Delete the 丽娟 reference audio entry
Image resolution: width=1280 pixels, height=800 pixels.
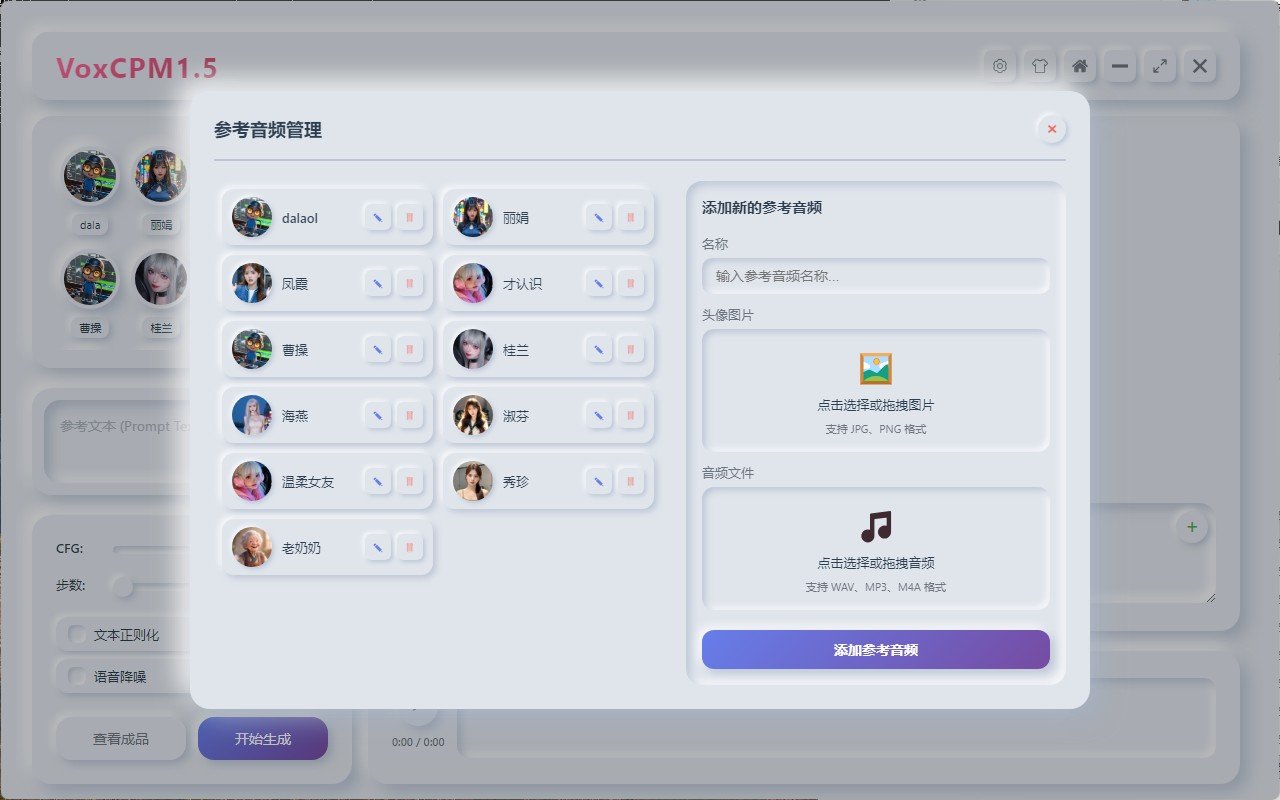[x=630, y=217]
